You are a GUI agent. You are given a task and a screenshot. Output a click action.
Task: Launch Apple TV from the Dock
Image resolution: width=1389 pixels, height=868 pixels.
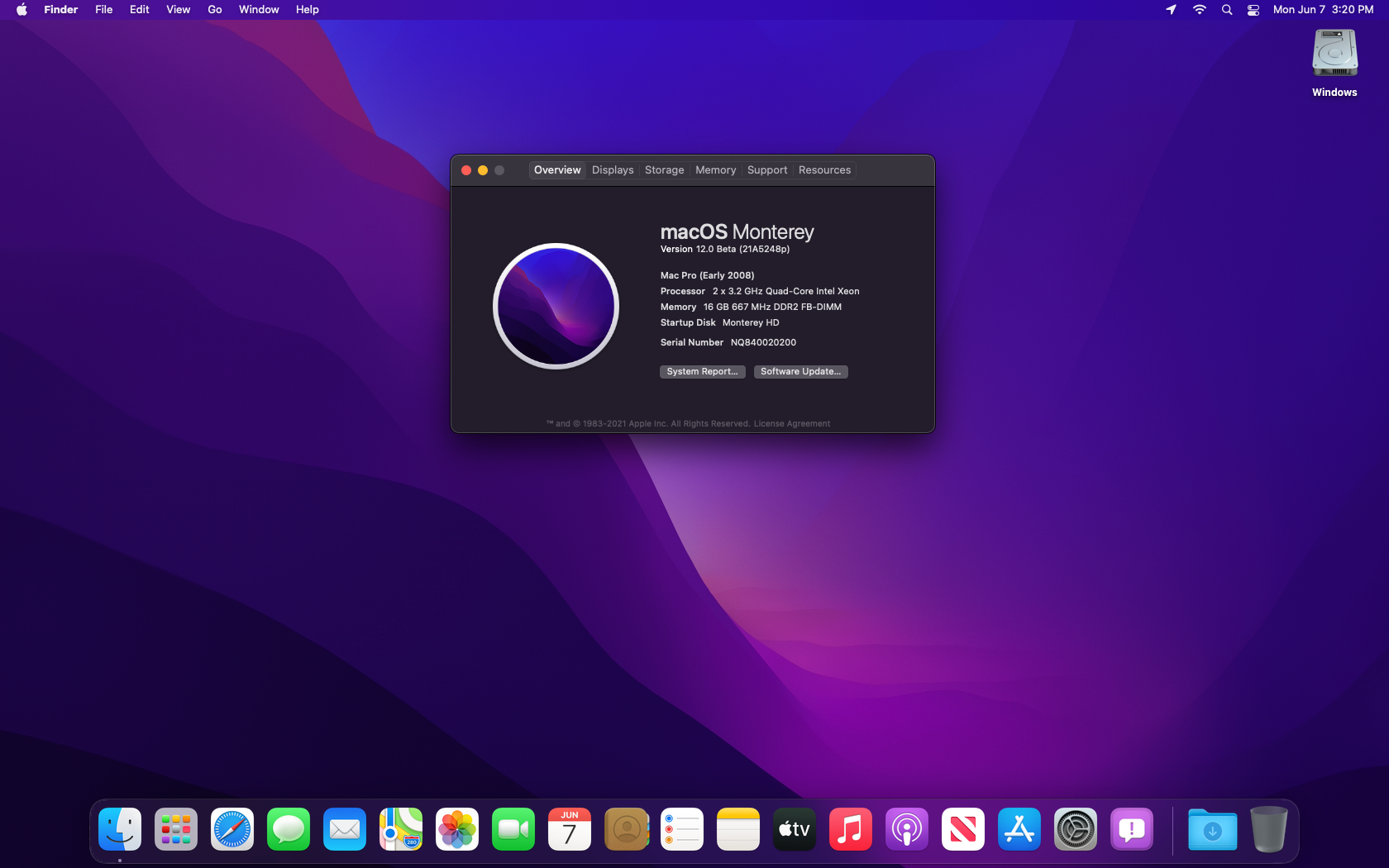pyautogui.click(x=795, y=829)
